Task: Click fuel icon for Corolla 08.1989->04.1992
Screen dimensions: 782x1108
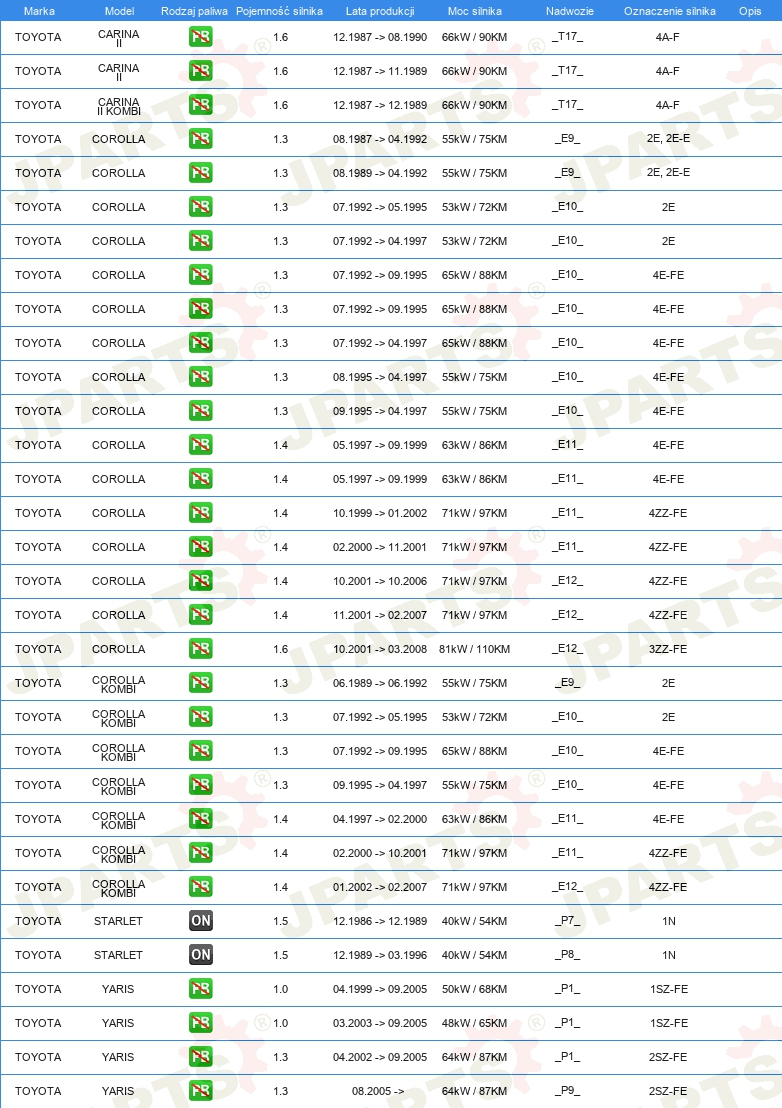Action: point(201,172)
